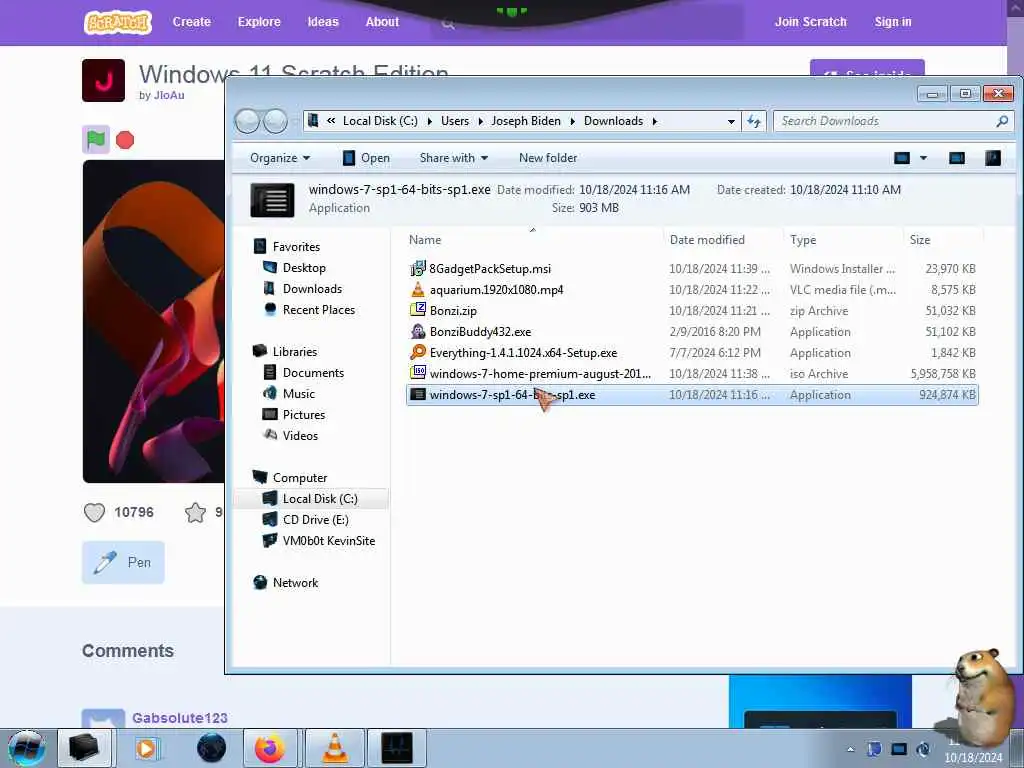Select the Bonzi.zip archive icon
Viewport: 1024px width, 768px height.
(x=418, y=310)
